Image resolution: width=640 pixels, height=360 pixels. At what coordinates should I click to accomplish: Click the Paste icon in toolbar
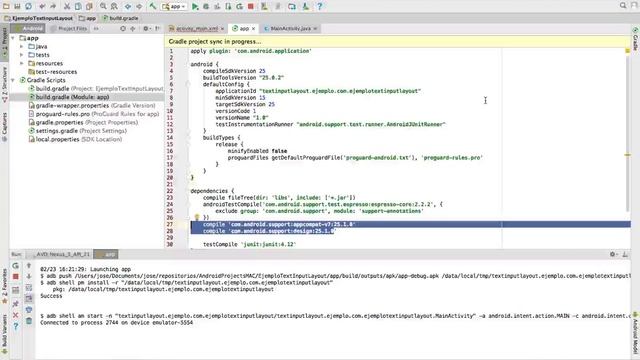[89, 6]
